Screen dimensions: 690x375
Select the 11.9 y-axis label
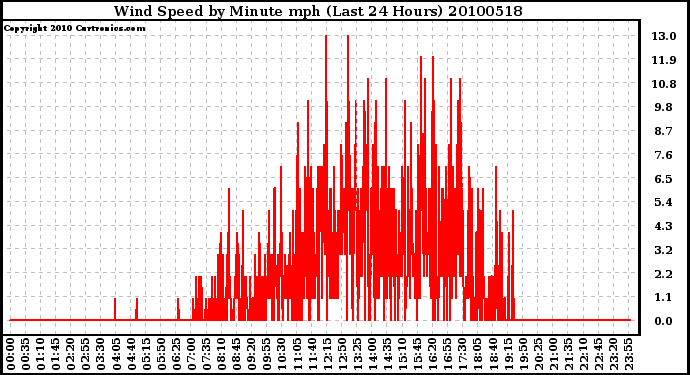664,60
